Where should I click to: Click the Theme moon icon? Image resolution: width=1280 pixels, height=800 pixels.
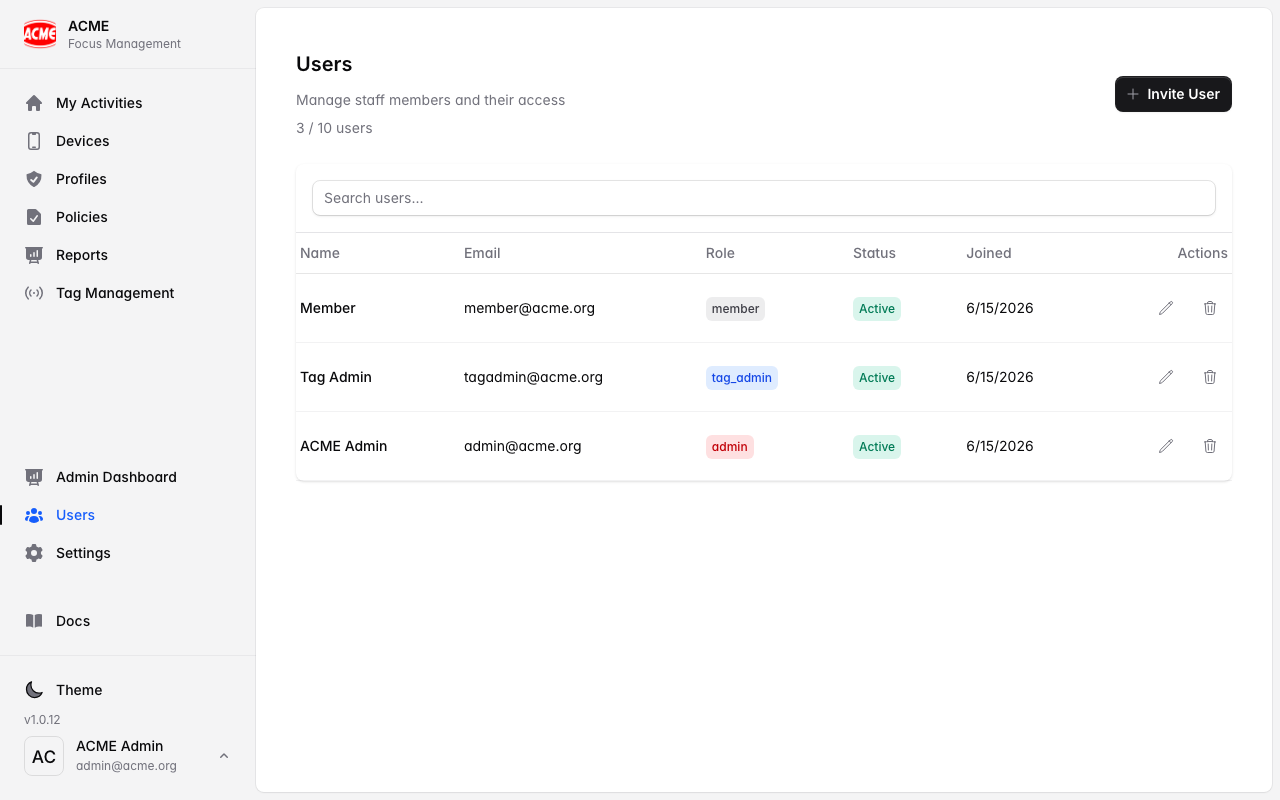click(x=34, y=690)
